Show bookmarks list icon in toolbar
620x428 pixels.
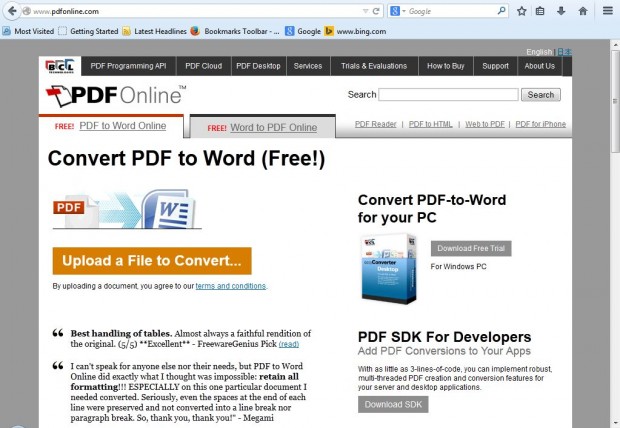(540, 11)
